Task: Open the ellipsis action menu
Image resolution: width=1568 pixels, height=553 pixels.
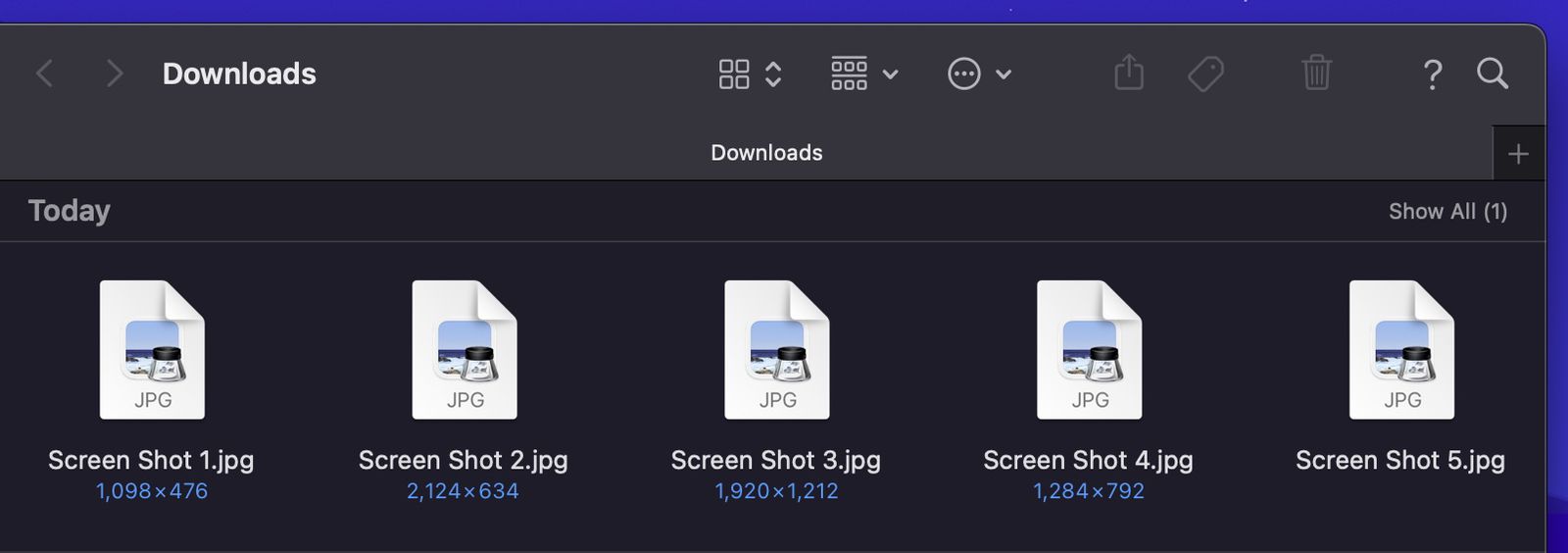Action: [964, 74]
